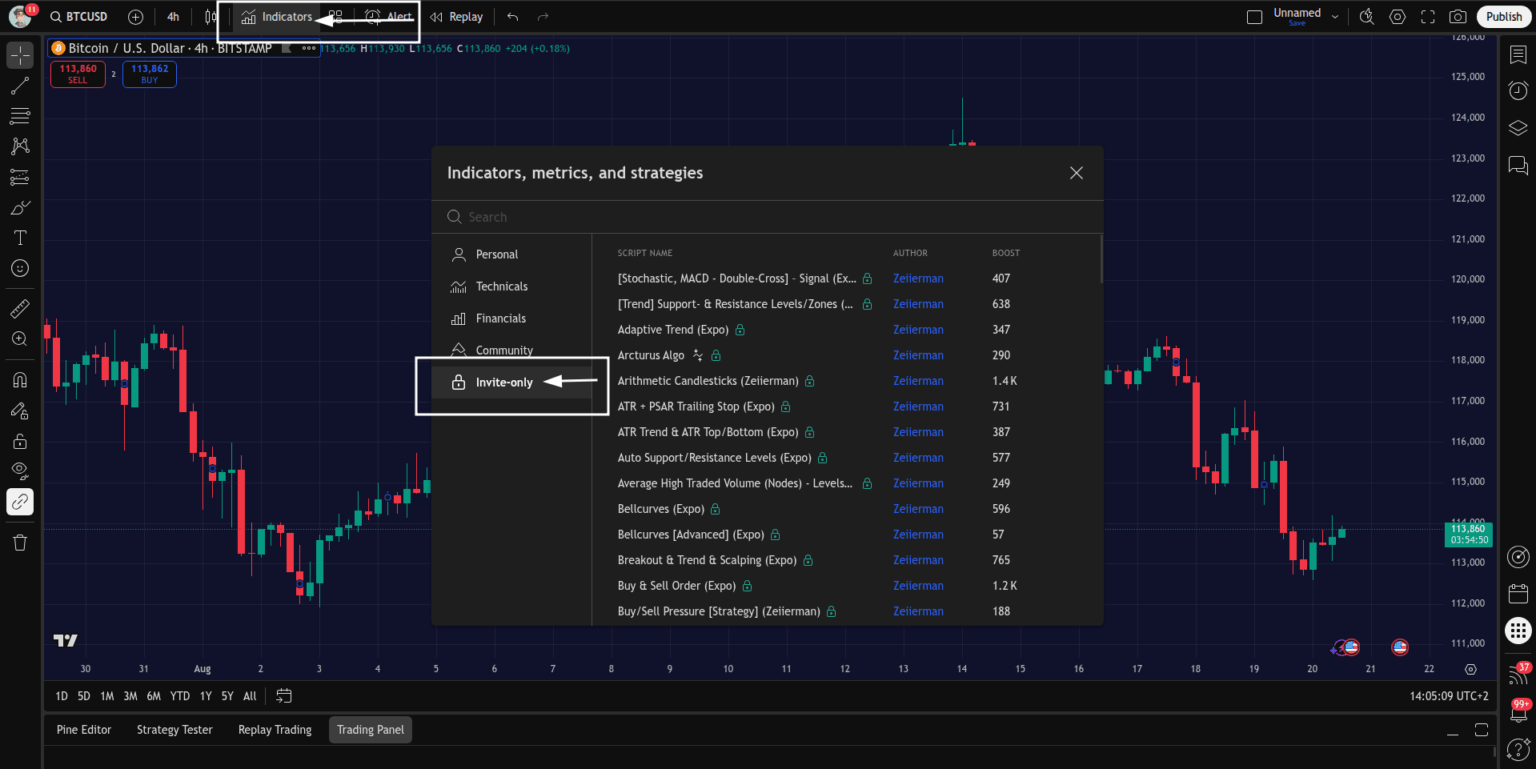
Task: Select the 1D time range
Action: (x=61, y=696)
